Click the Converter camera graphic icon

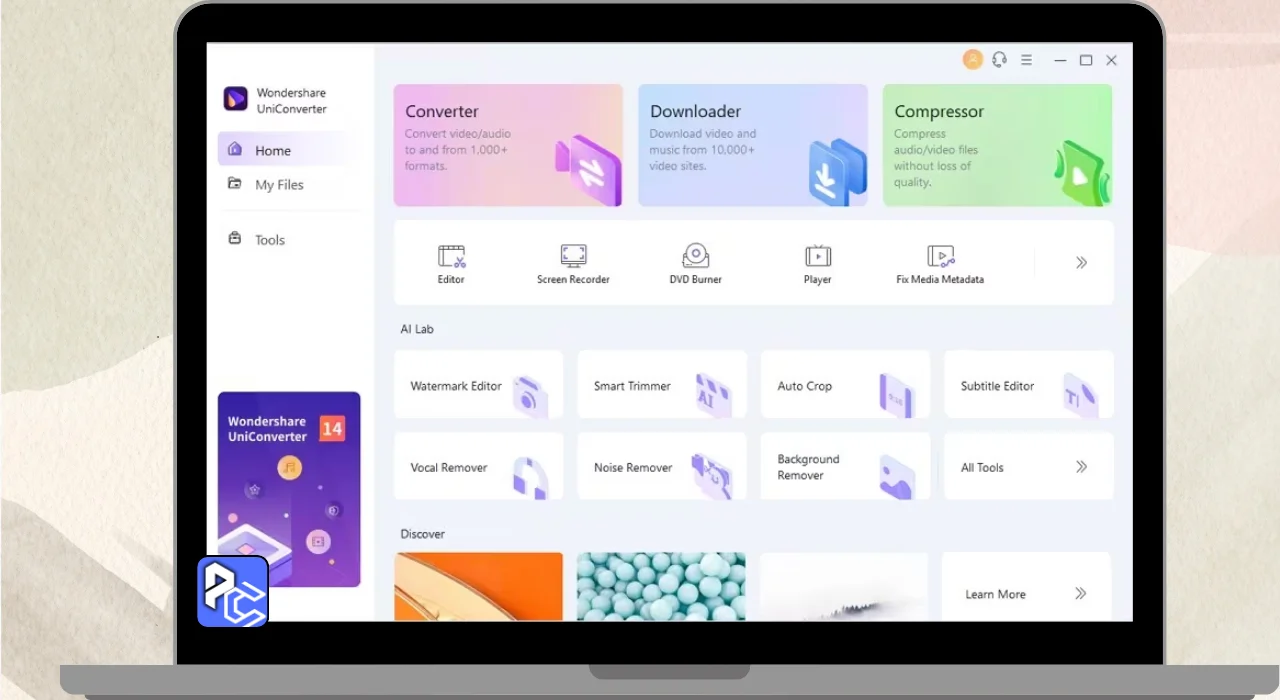[x=588, y=169]
